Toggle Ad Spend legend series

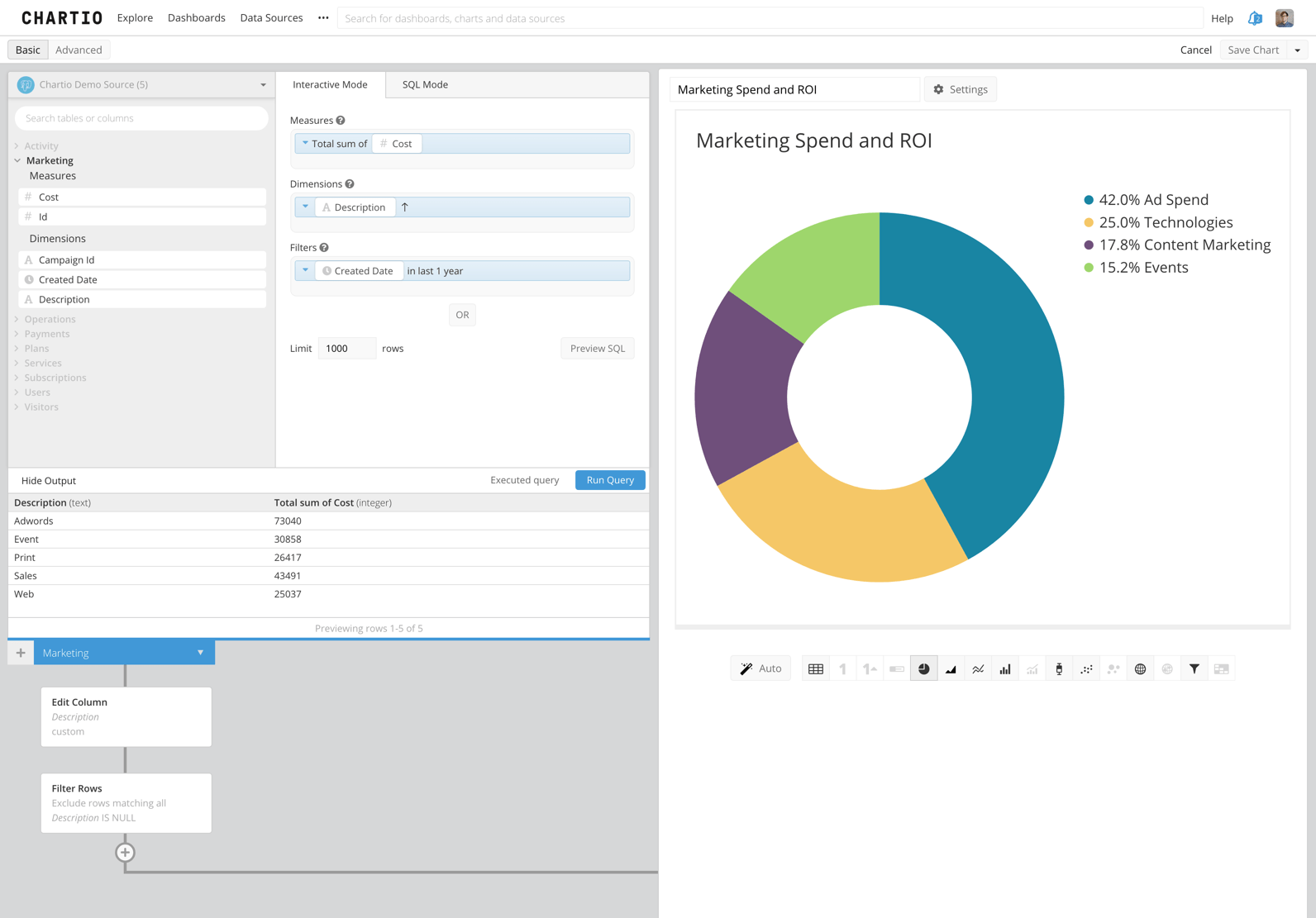[x=1153, y=200]
